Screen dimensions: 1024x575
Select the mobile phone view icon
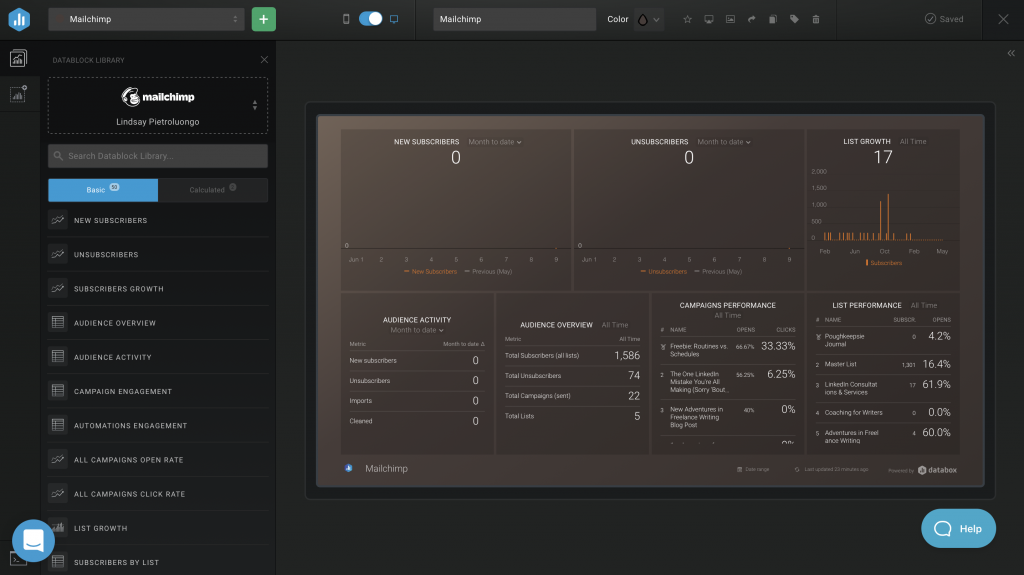(347, 19)
